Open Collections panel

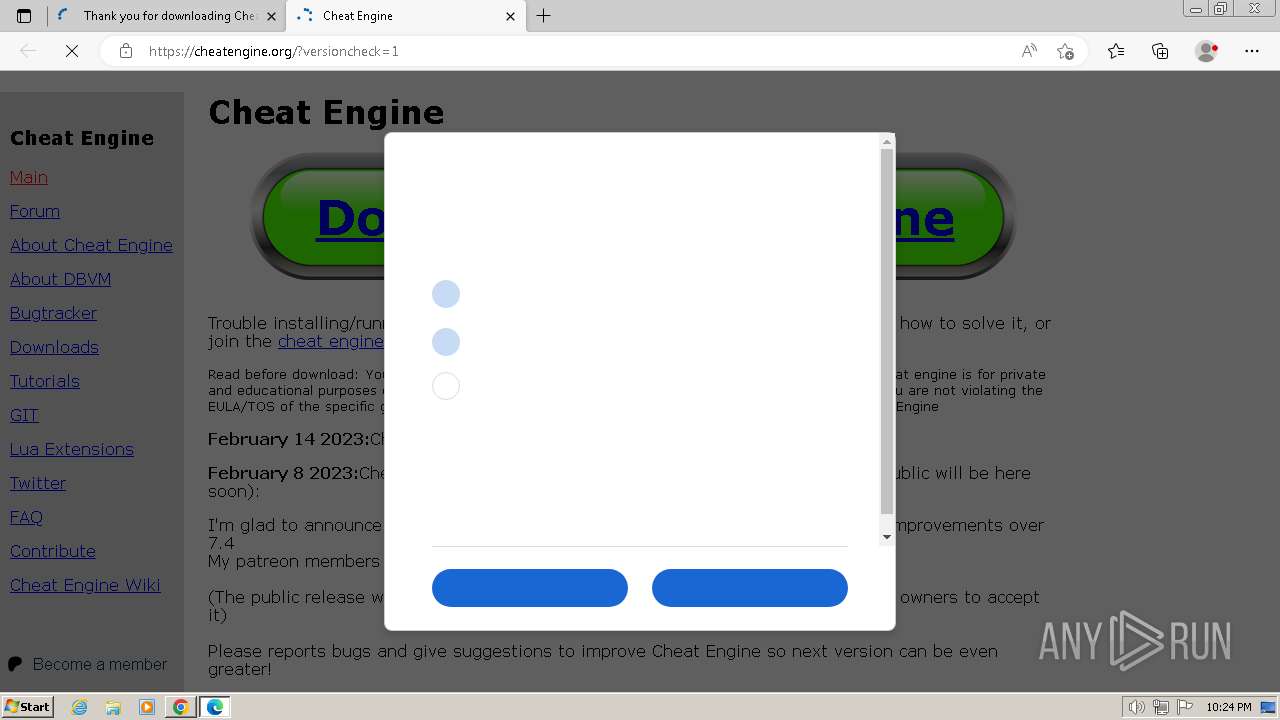1160,51
